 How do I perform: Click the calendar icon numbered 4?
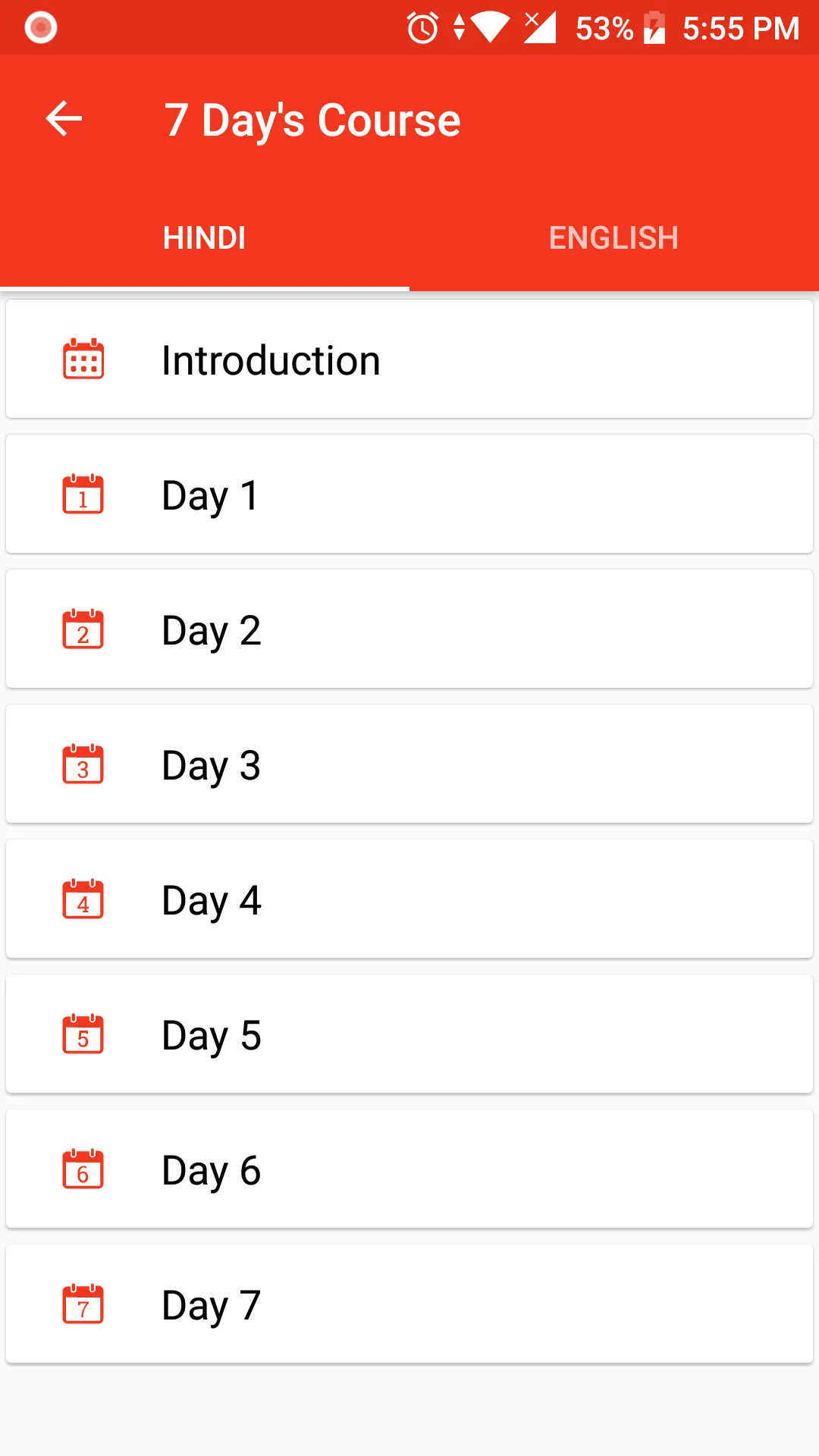pos(83,899)
